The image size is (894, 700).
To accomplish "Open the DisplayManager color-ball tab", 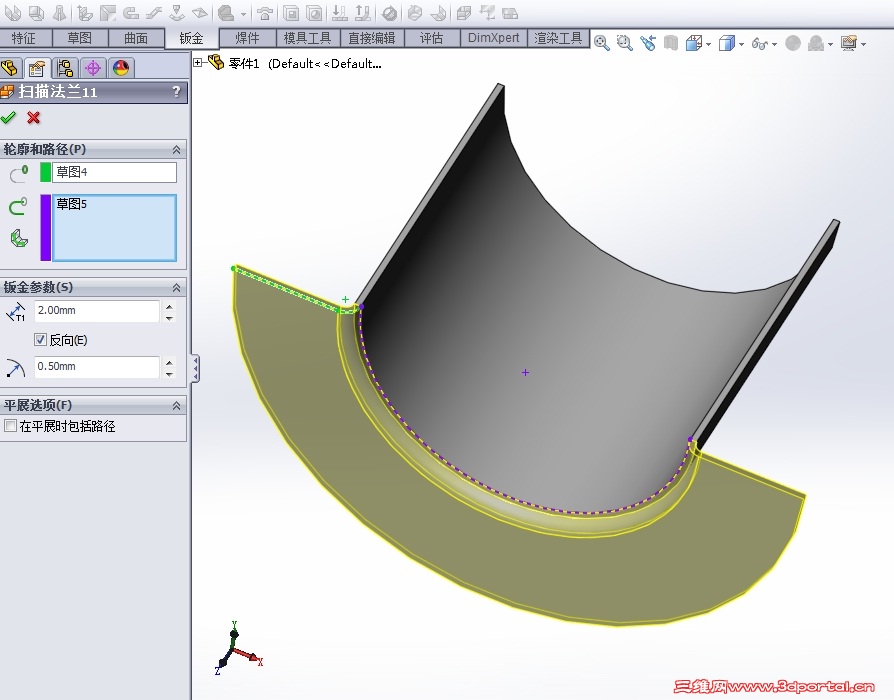I will click(x=121, y=68).
